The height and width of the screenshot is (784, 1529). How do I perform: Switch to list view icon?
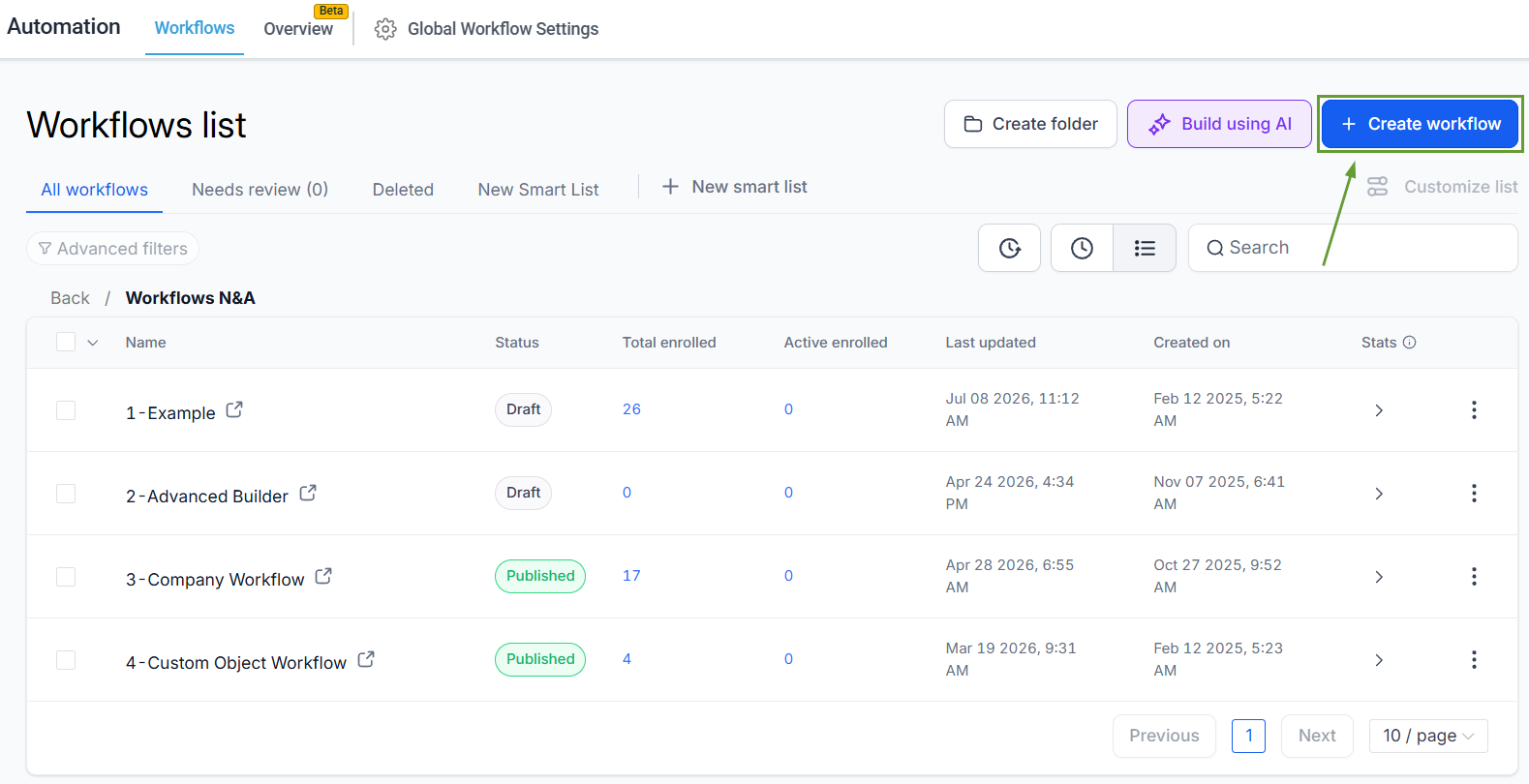[1145, 248]
